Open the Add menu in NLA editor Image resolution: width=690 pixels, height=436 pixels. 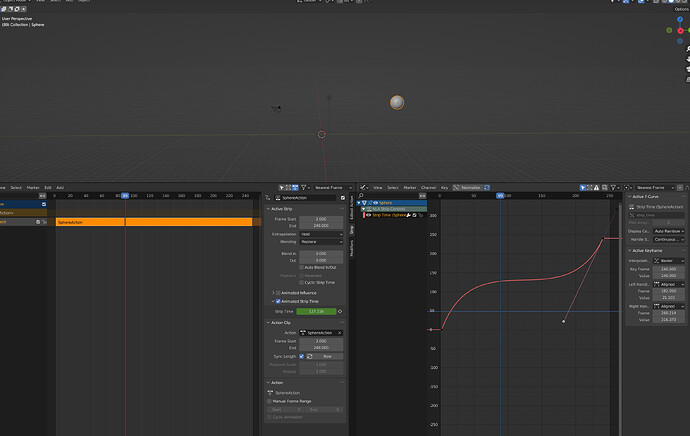tap(60, 187)
